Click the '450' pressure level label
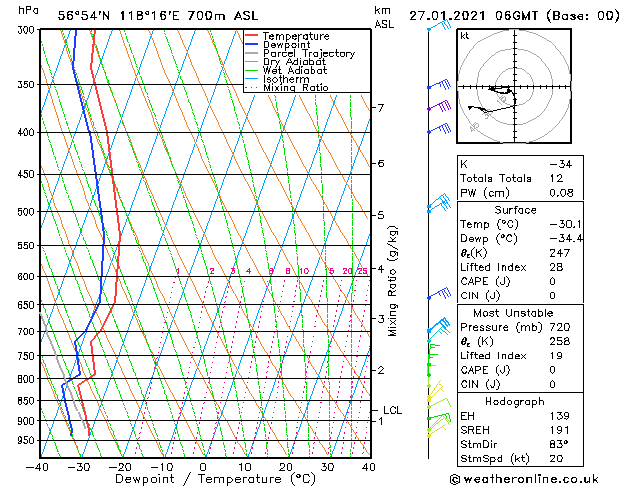The height and width of the screenshot is (486, 629). 28,174
